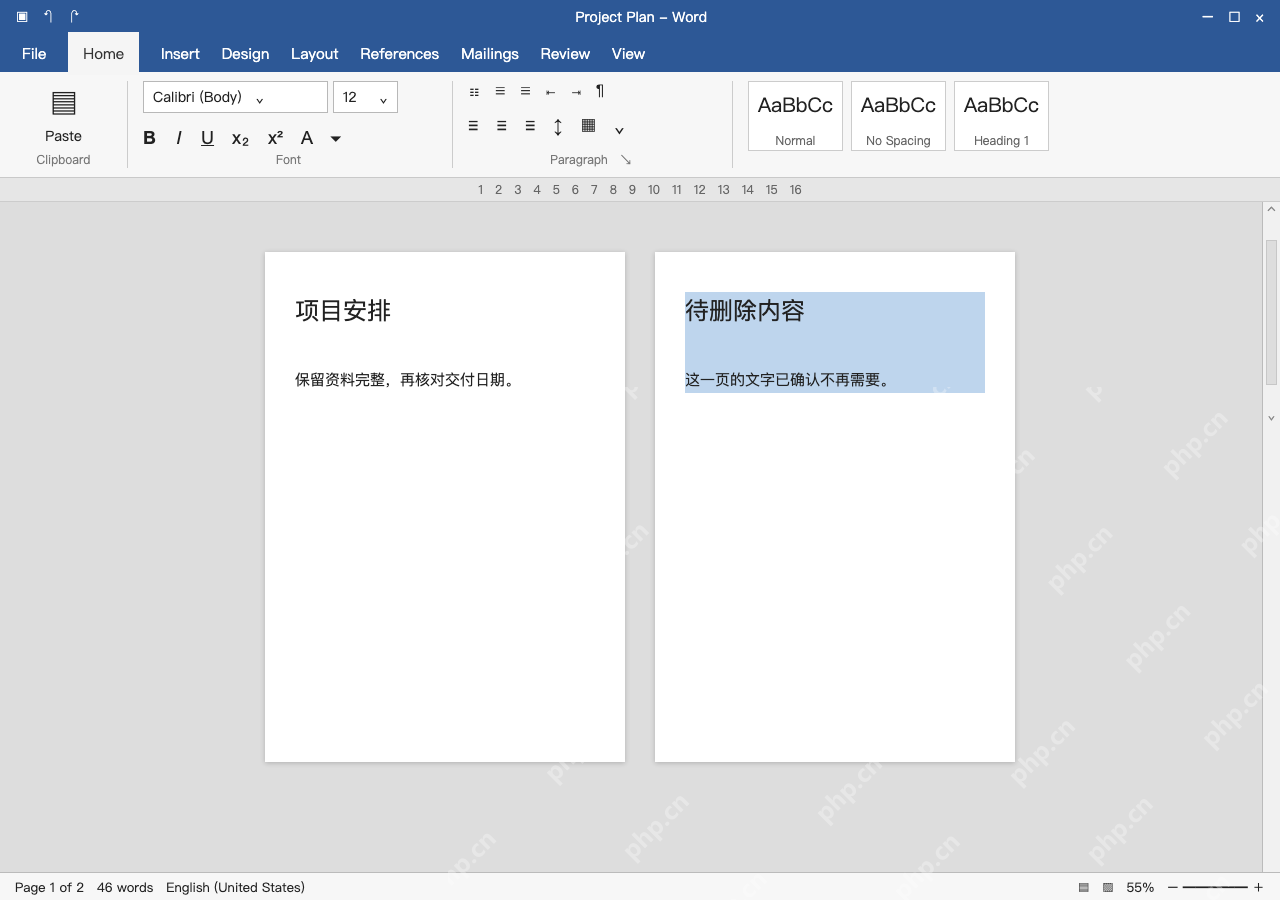This screenshot has height=900, width=1280.
Task: Toggle bold formatting
Action: (149, 138)
